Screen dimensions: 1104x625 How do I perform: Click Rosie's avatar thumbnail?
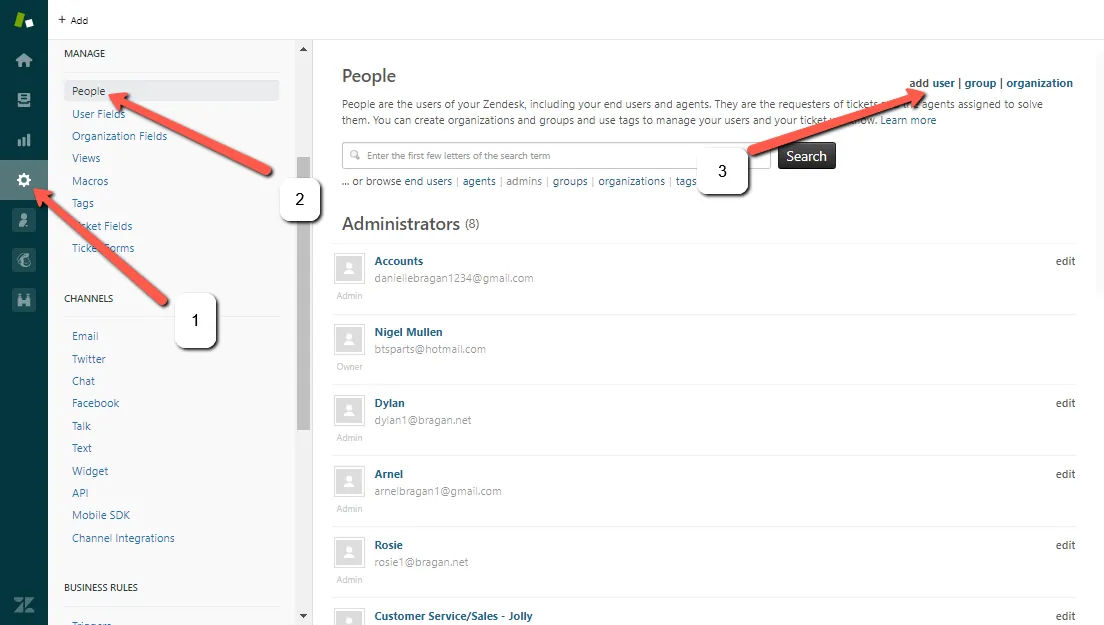click(x=349, y=553)
